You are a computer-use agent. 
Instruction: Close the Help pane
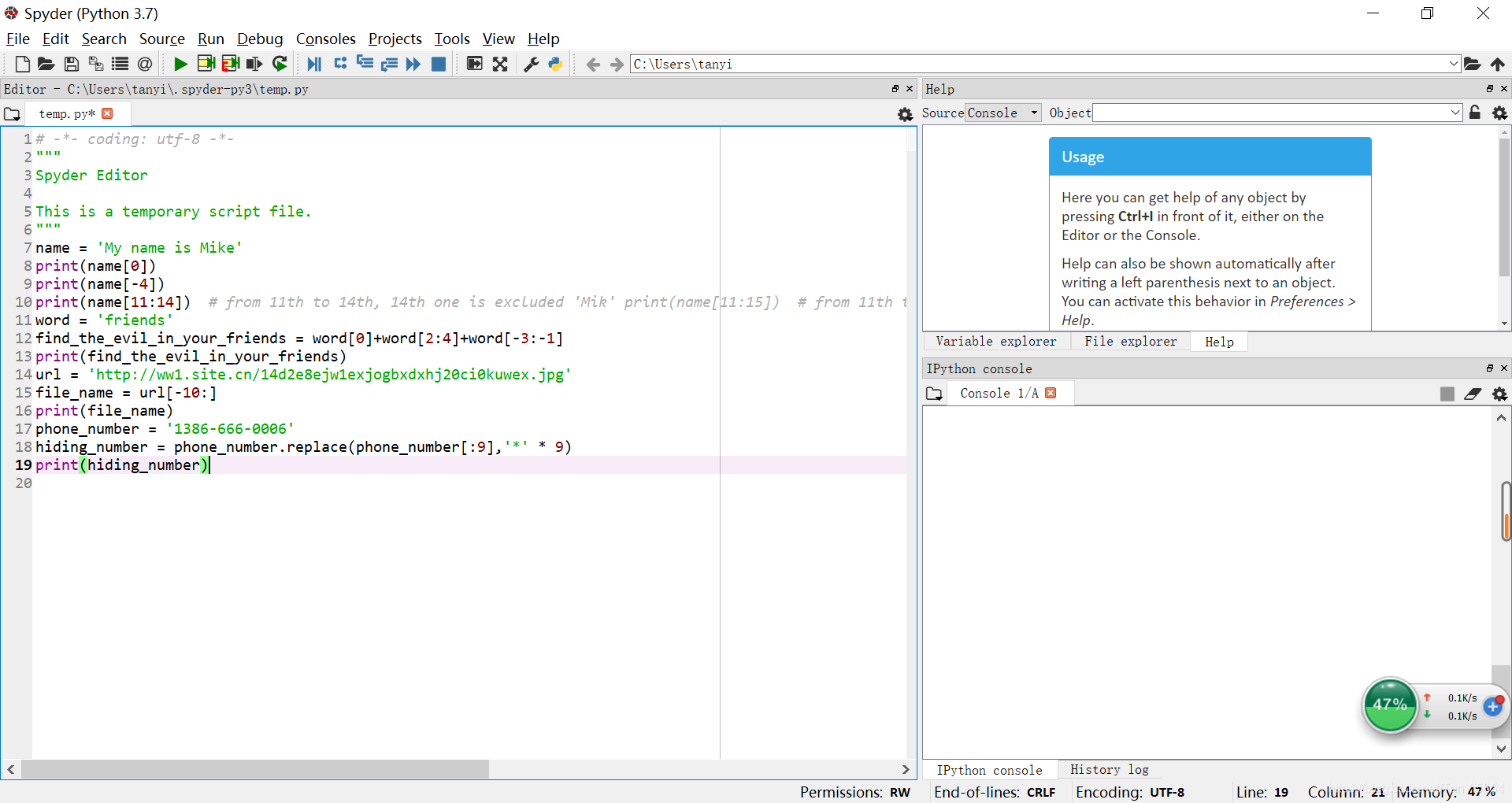[x=1504, y=89]
